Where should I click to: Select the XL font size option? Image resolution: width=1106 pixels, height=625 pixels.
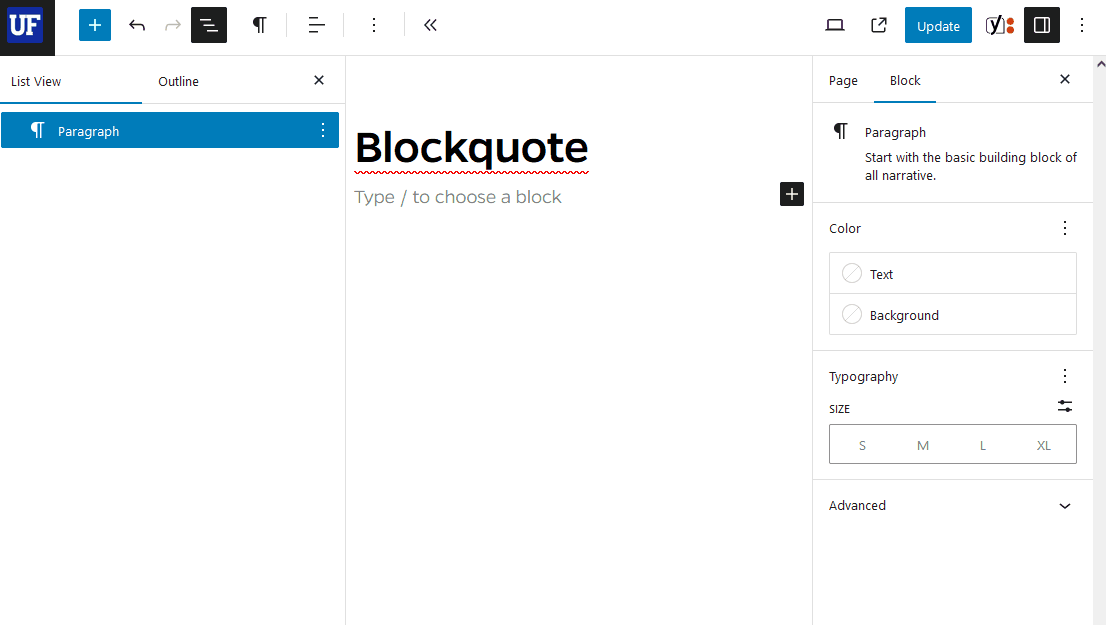click(1043, 444)
